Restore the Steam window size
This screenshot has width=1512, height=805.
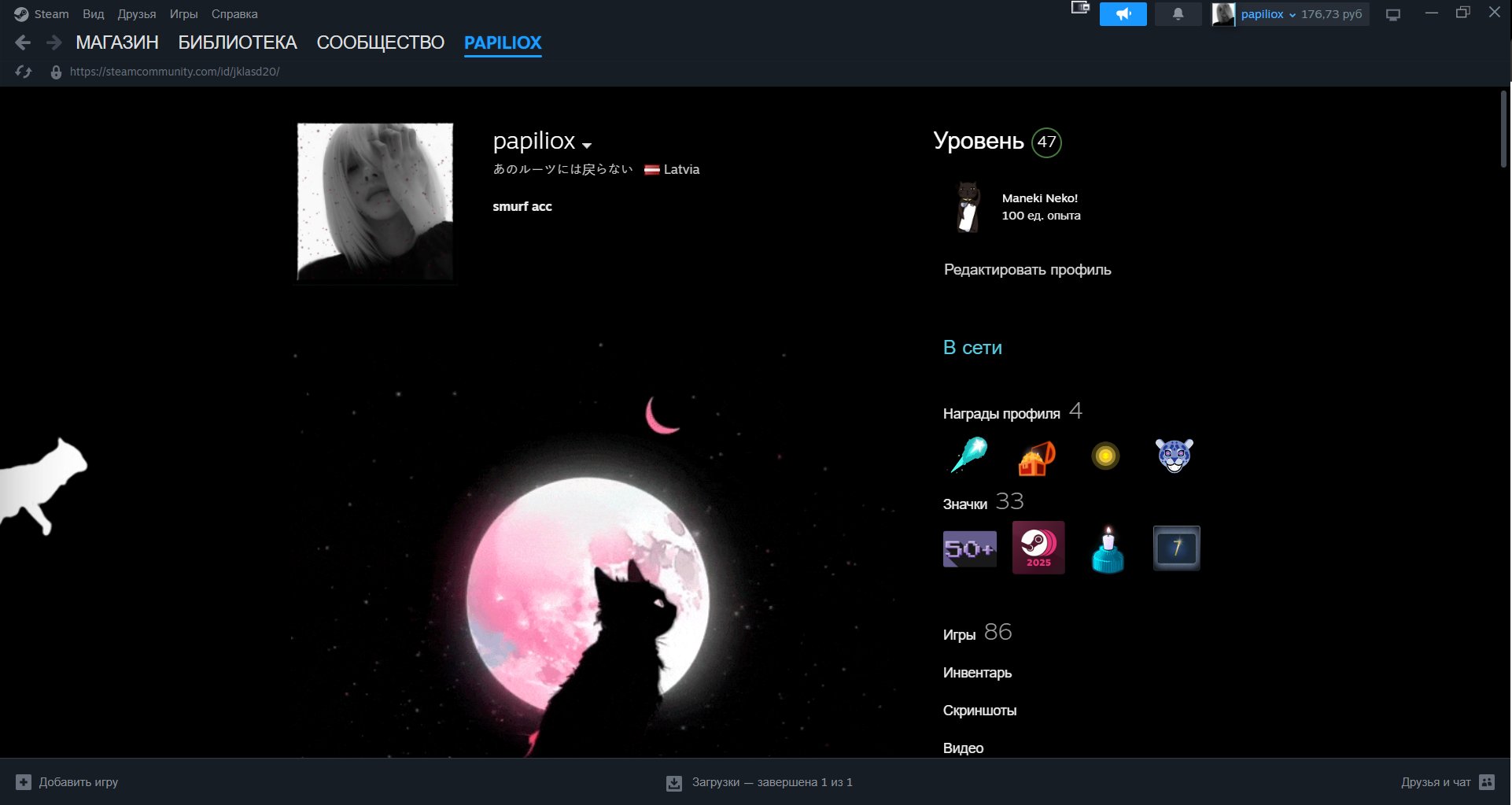1463,13
